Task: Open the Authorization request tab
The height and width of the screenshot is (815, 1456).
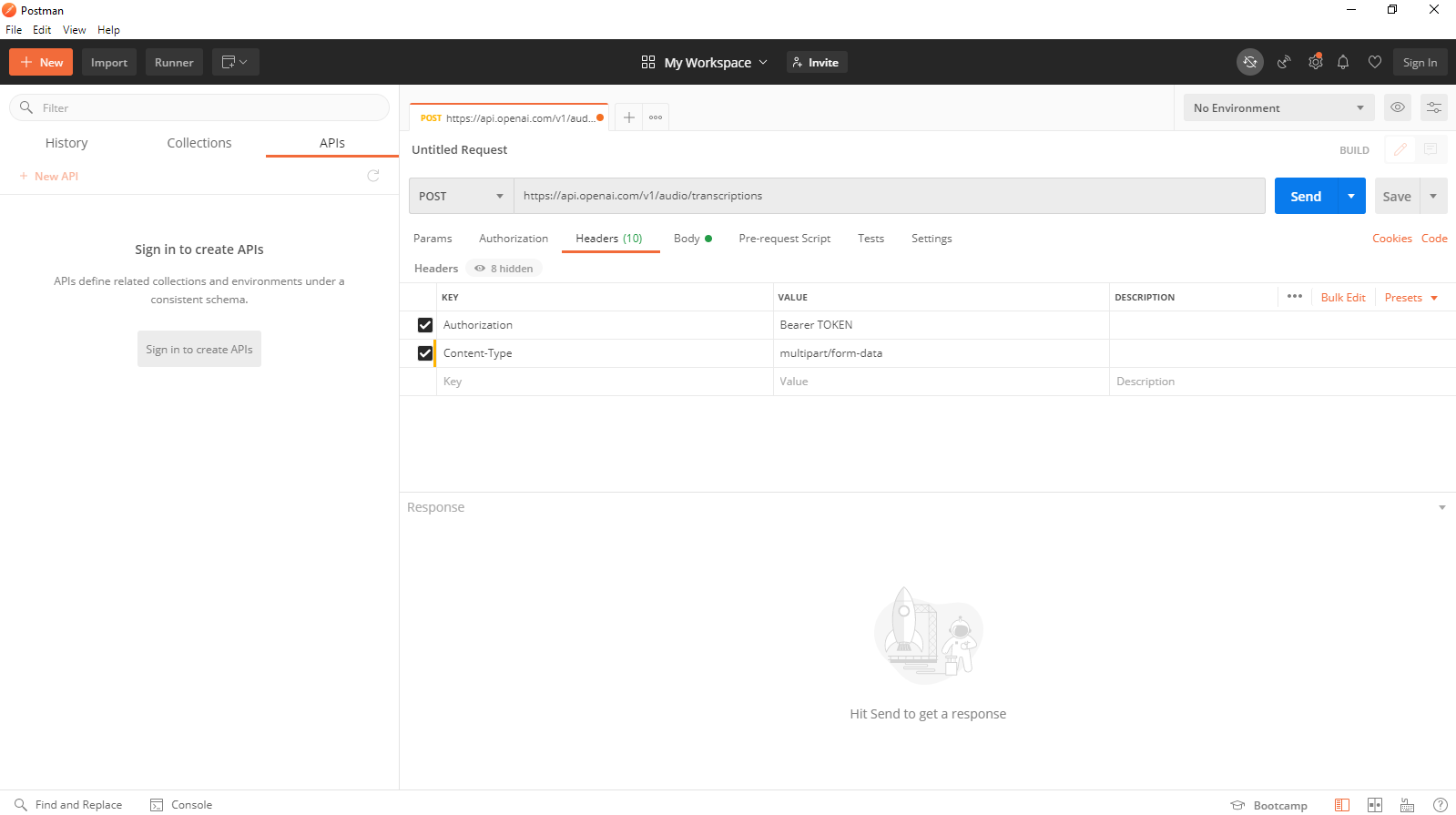Action: point(514,239)
